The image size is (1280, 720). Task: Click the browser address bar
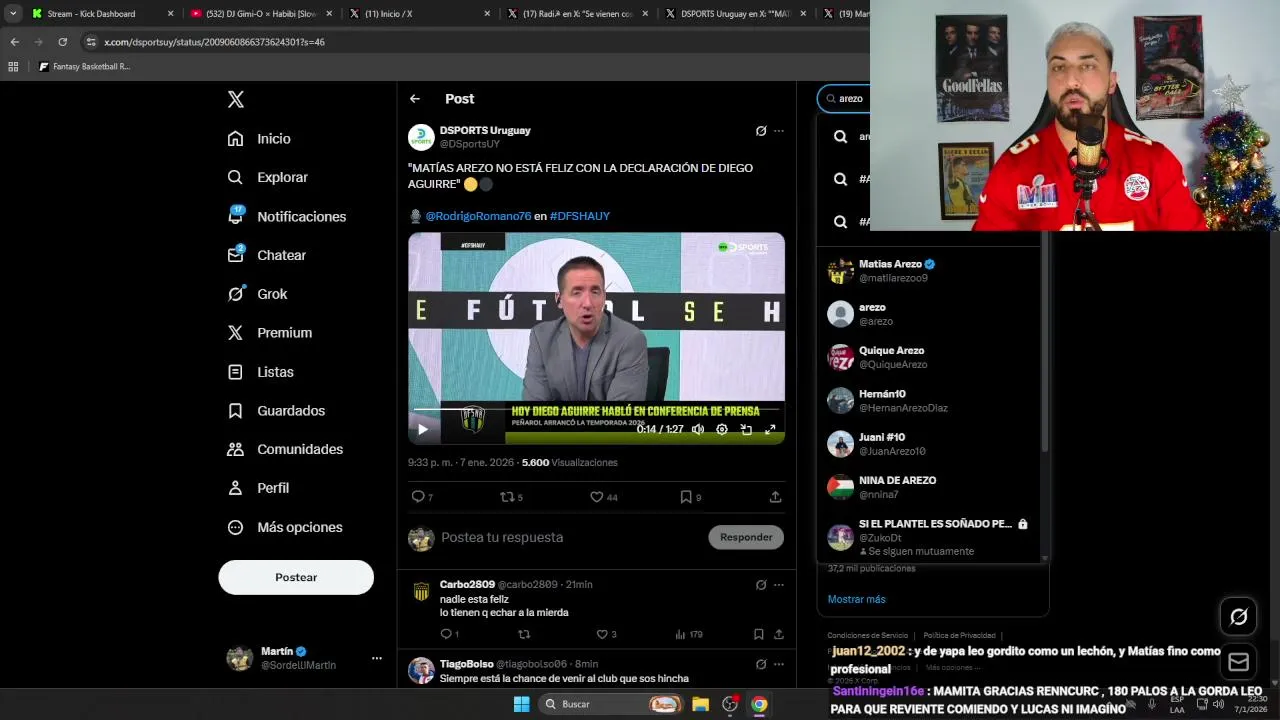470,42
